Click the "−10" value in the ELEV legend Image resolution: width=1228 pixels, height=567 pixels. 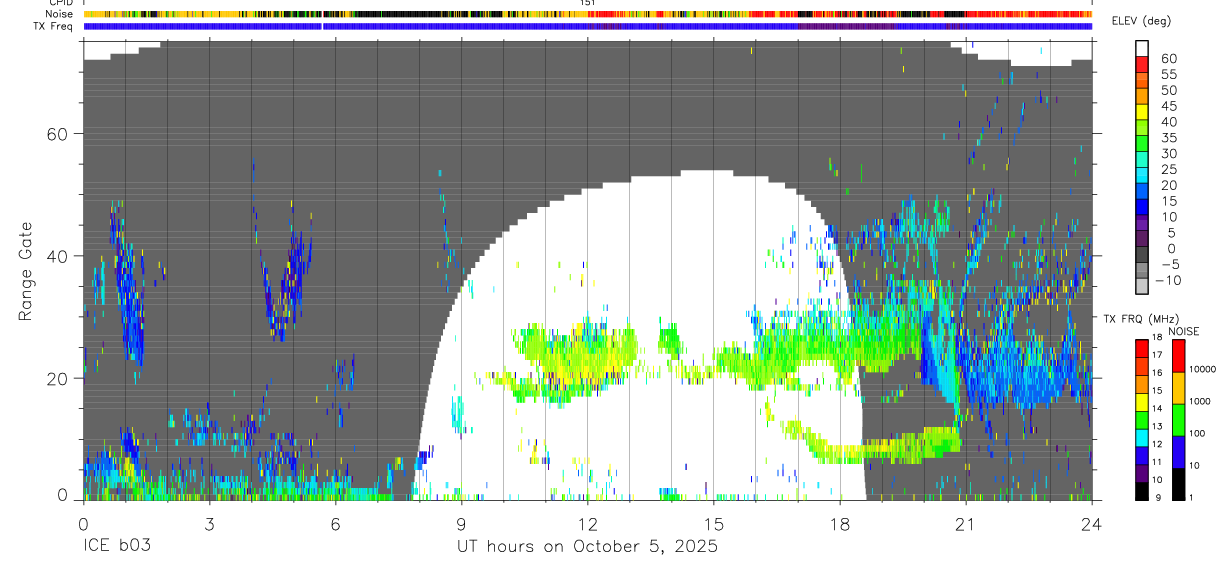pos(1168,280)
